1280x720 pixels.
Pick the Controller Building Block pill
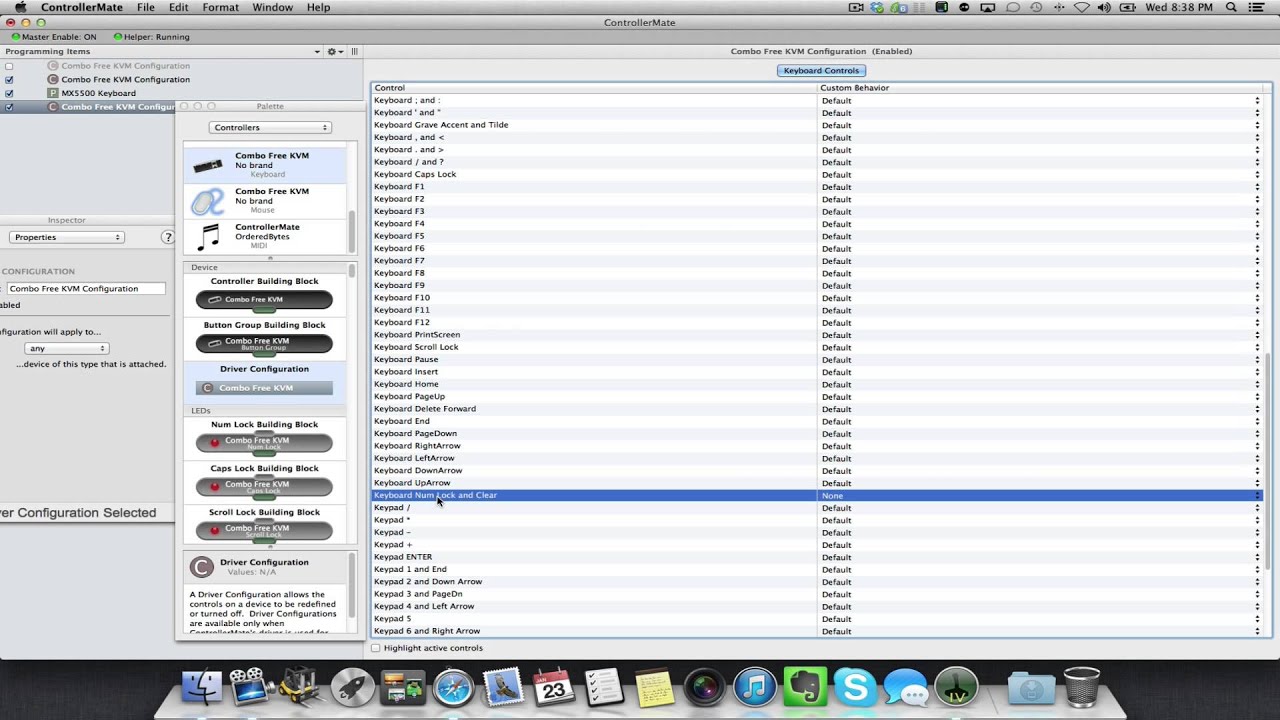point(264,299)
